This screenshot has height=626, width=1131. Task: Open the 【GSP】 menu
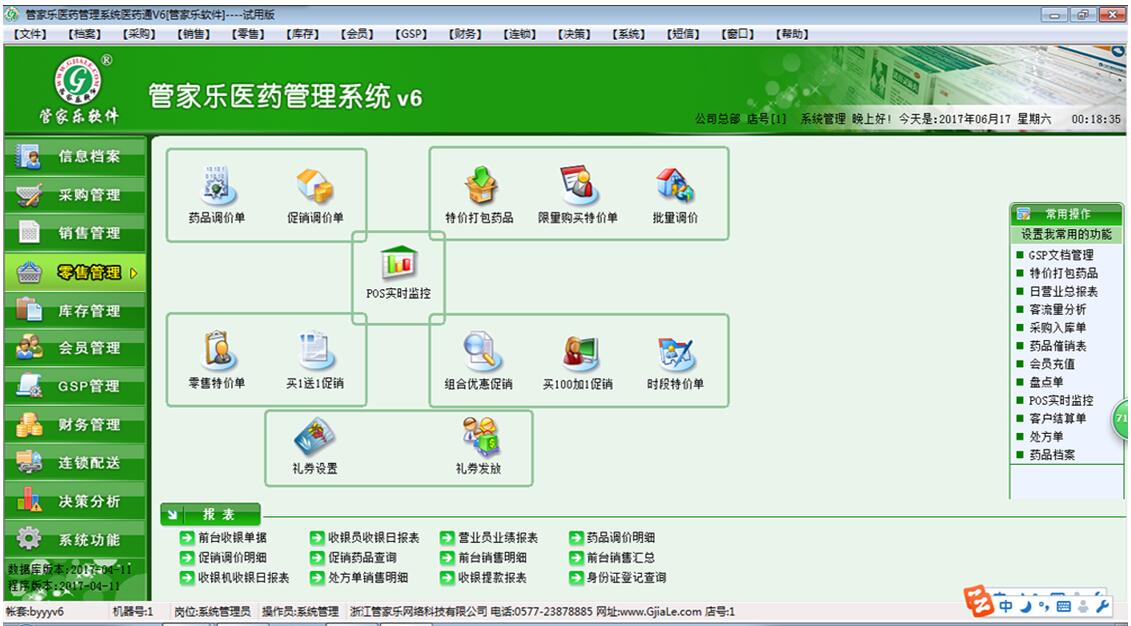(411, 34)
